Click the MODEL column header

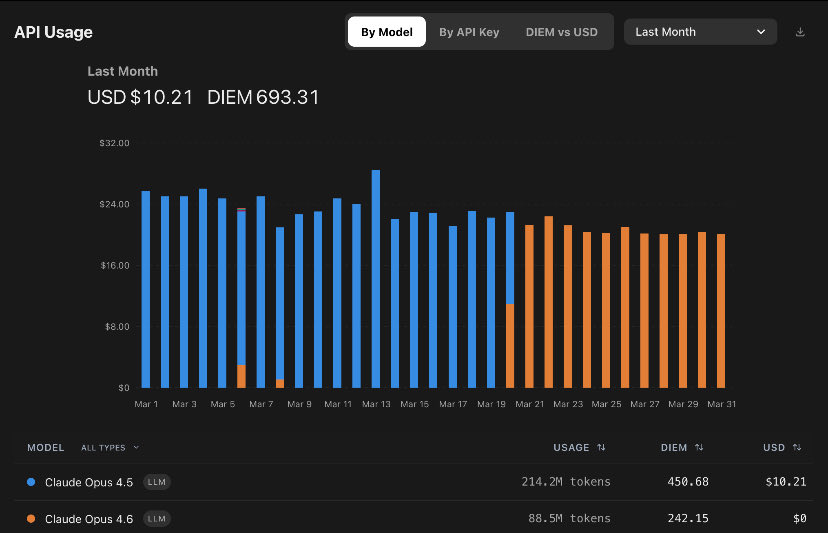pyautogui.click(x=45, y=447)
